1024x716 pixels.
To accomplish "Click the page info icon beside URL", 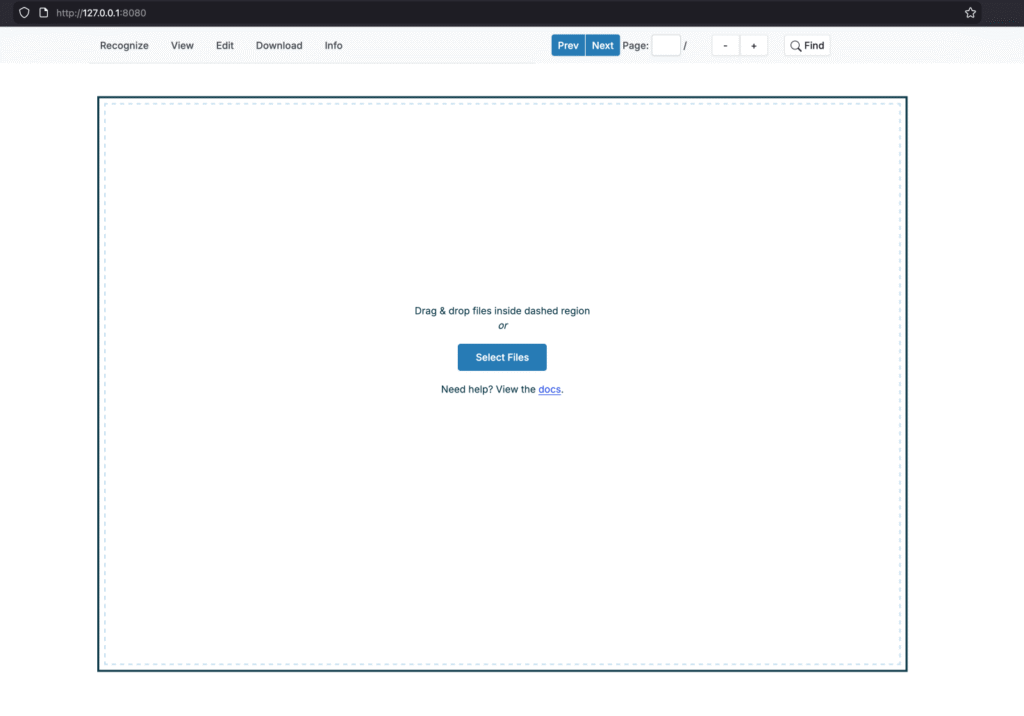I will 43,13.
